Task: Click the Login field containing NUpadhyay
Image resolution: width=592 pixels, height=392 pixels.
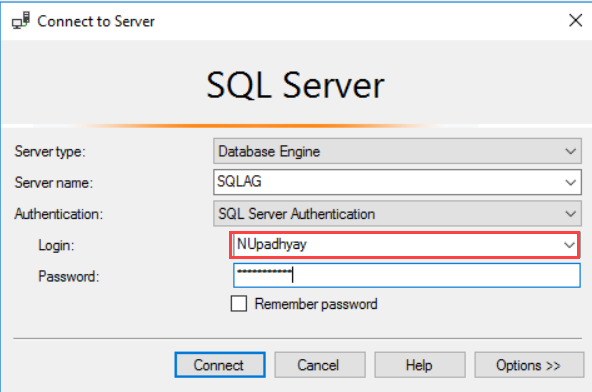Action: (x=404, y=245)
